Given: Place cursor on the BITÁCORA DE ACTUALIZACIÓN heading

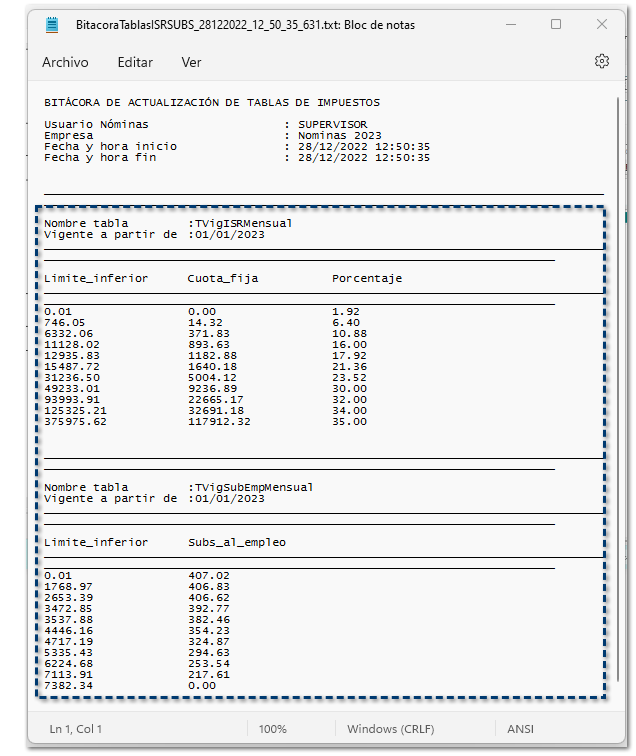Looking at the screenshot, I should [212, 102].
